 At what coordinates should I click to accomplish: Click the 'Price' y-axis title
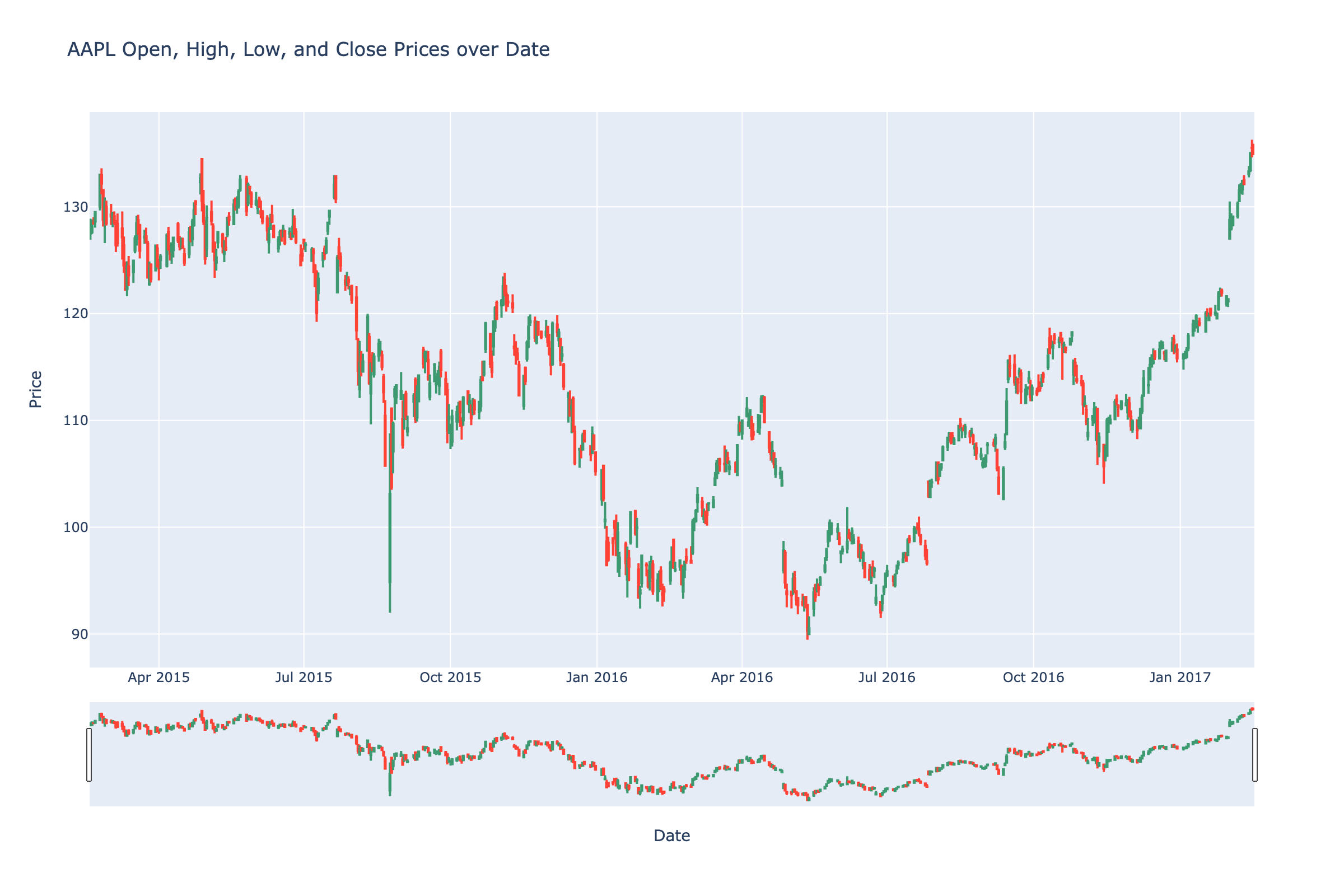[x=35, y=389]
